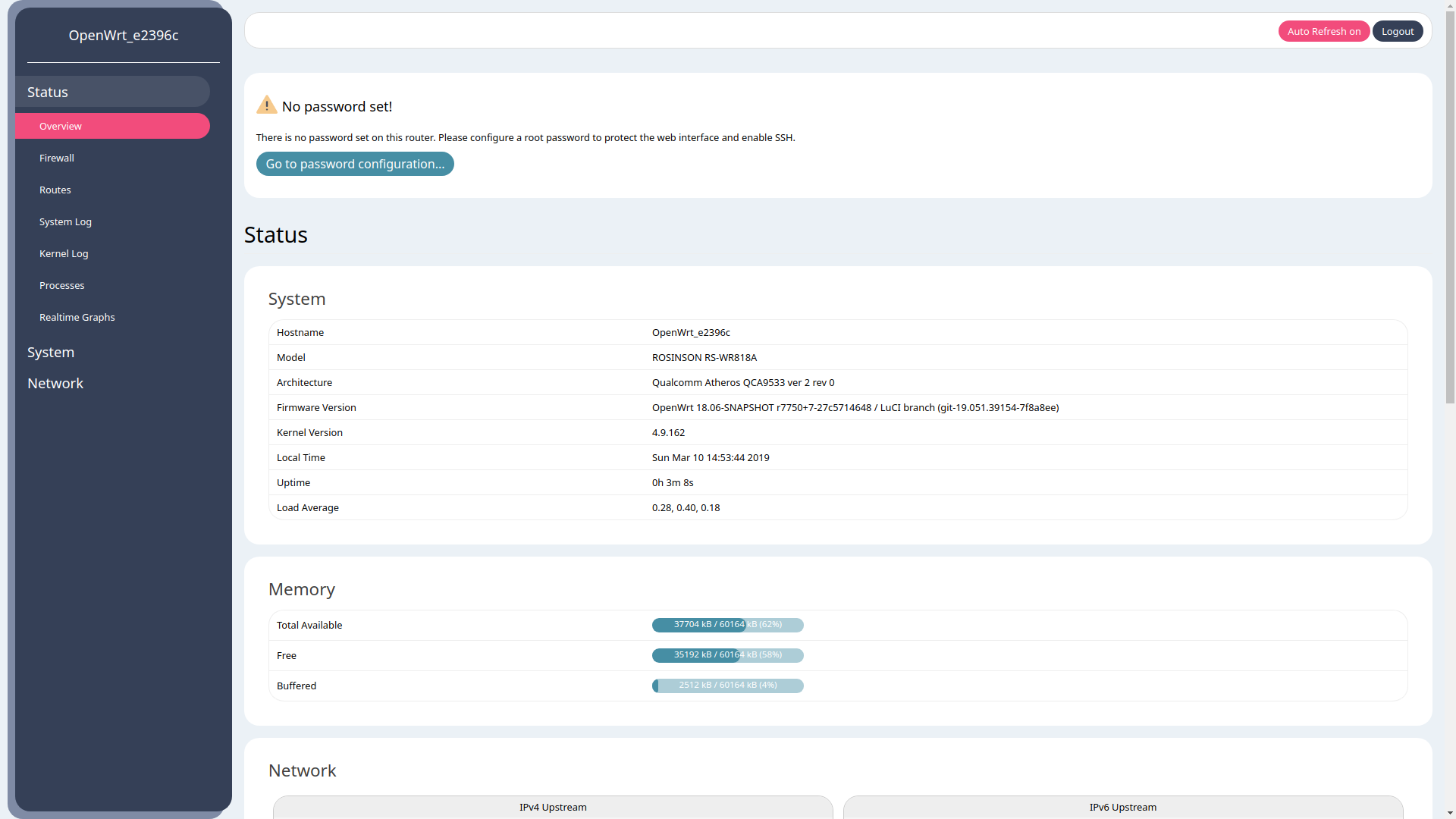Expand the System menu section
This screenshot has width=1456, height=819.
[51, 352]
